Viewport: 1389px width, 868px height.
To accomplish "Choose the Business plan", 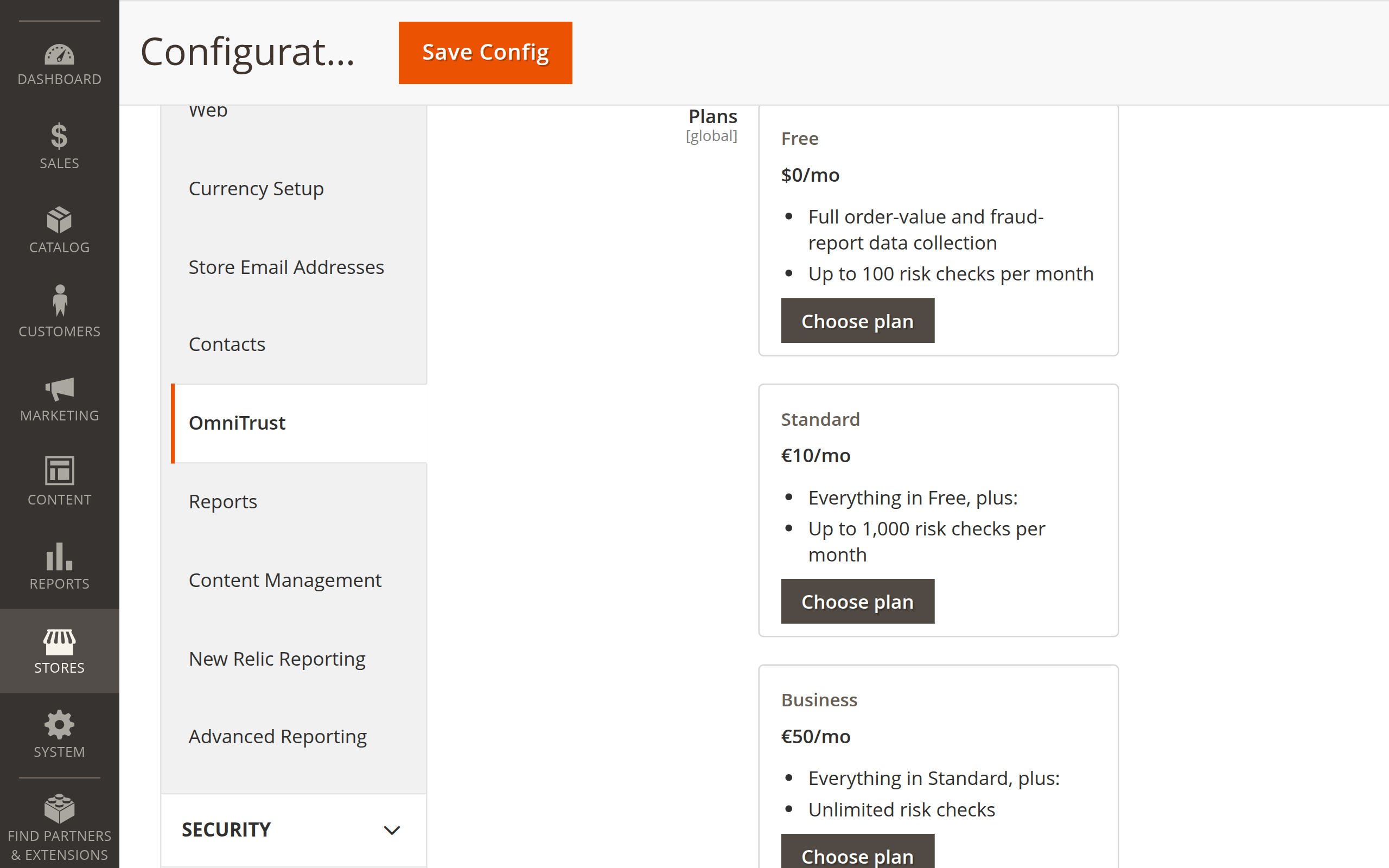I will pyautogui.click(x=857, y=851).
